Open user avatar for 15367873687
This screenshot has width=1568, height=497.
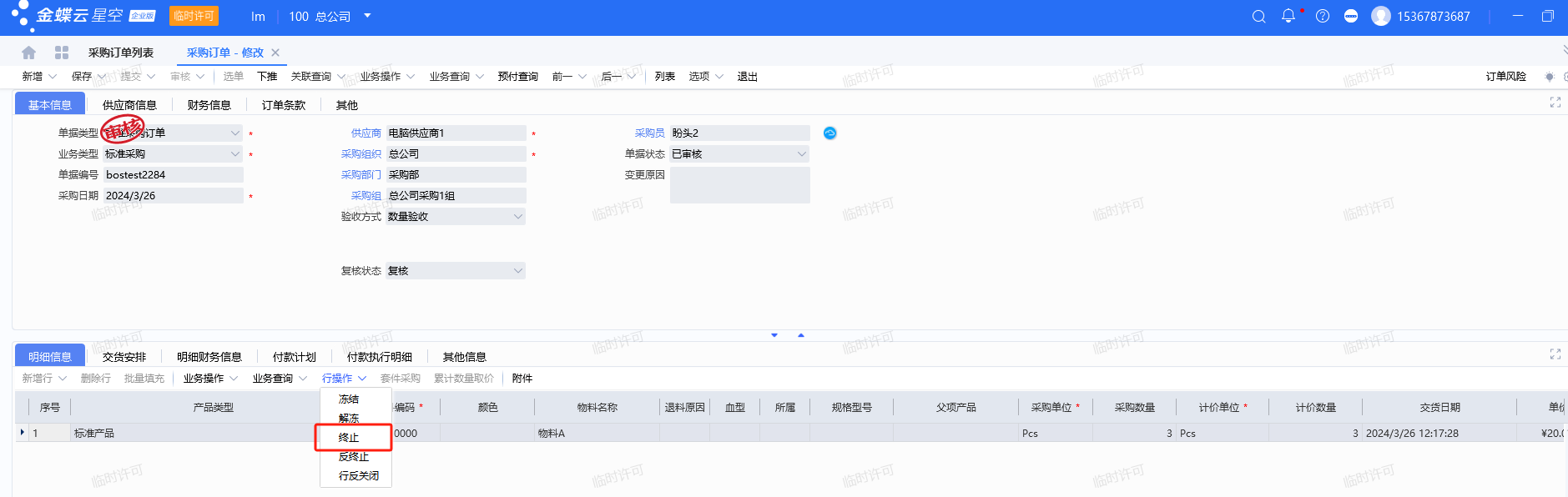1381,16
